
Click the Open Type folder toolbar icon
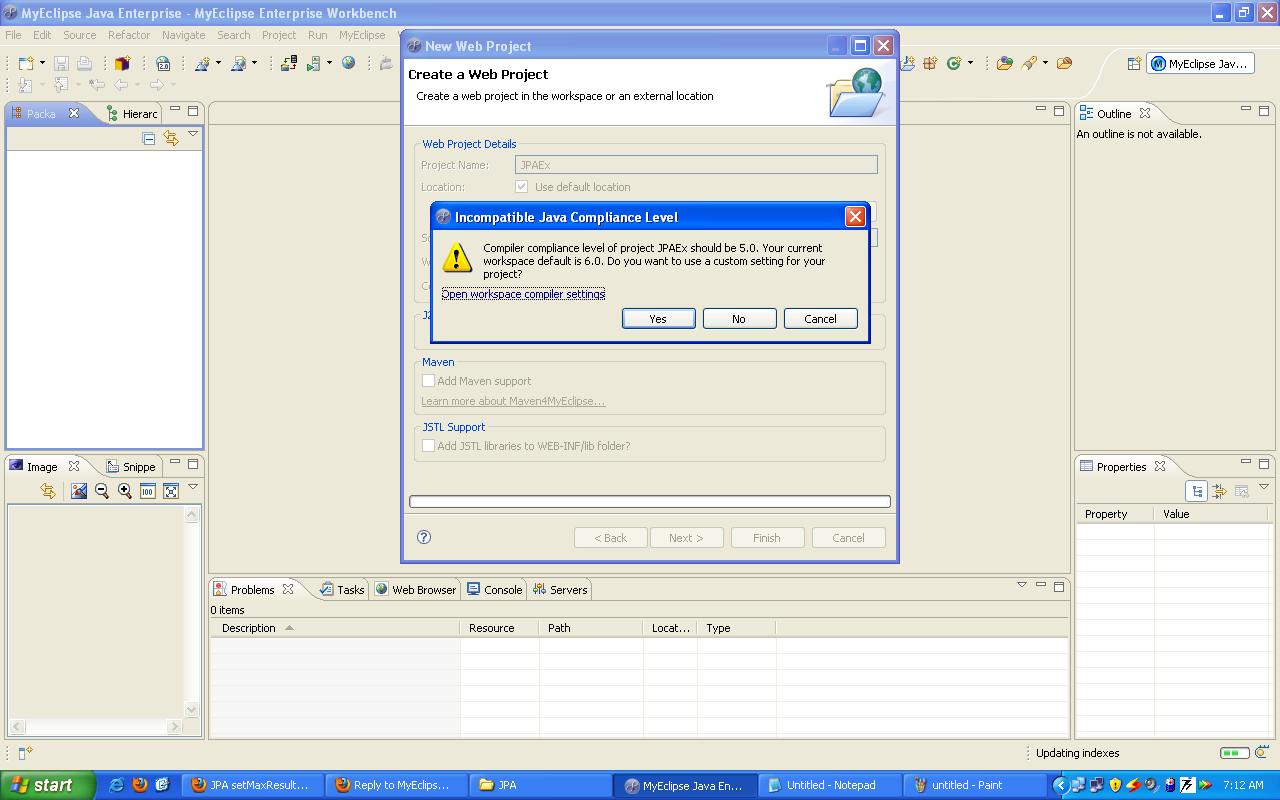click(1005, 63)
